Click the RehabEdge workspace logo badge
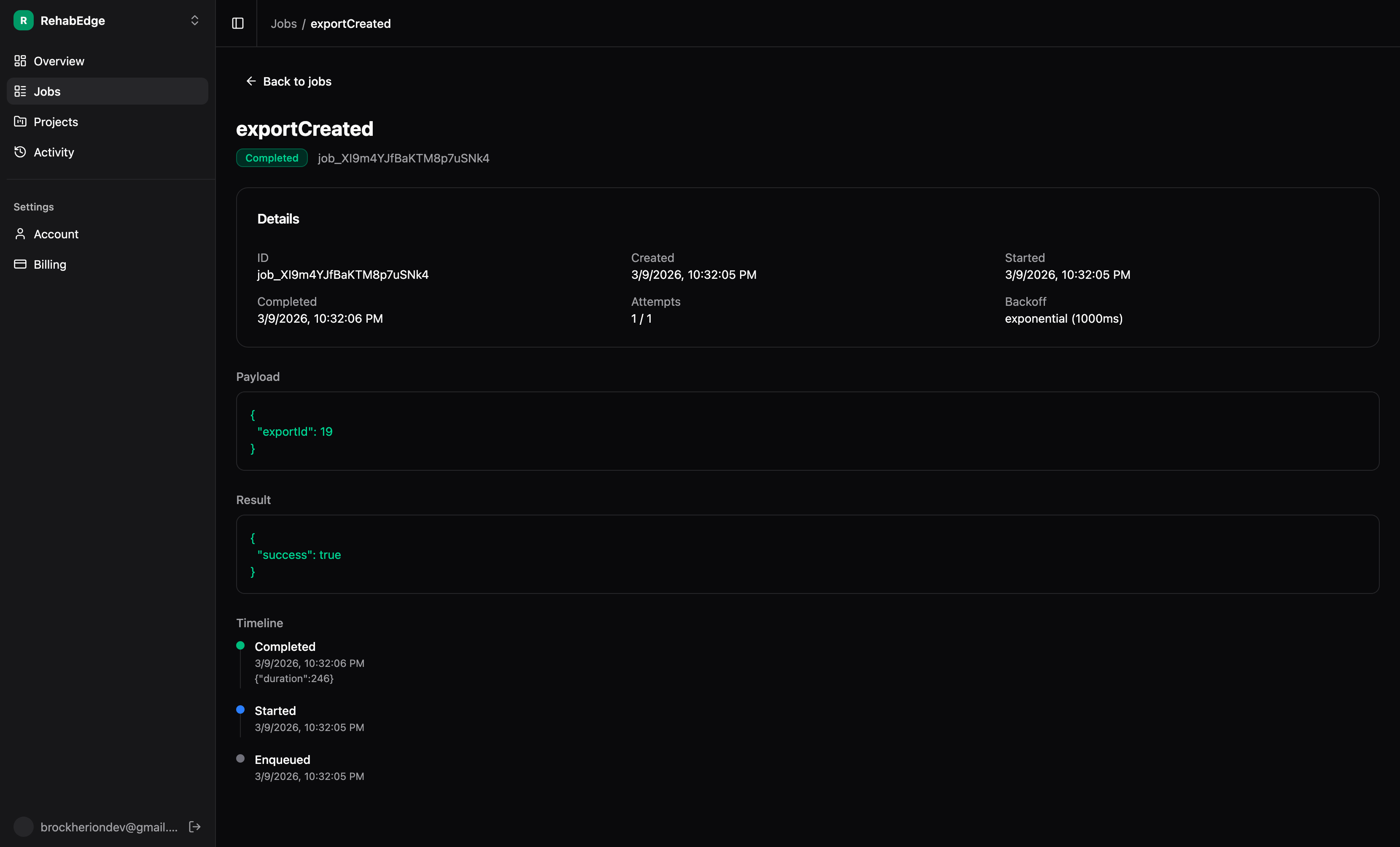The width and height of the screenshot is (1400, 847). click(x=23, y=21)
